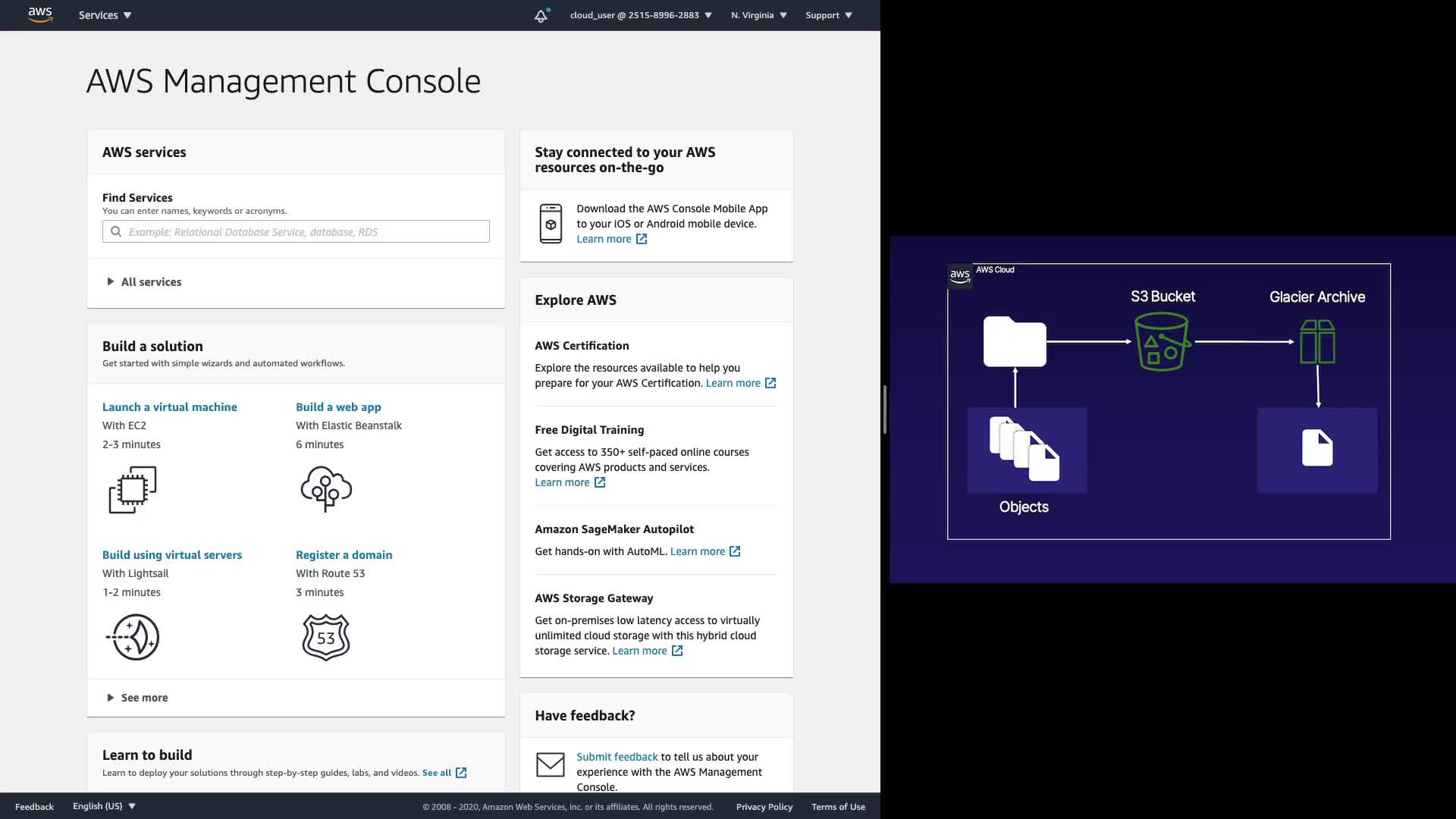Open the Services dropdown menu
This screenshot has height=819, width=1456.
(x=105, y=15)
